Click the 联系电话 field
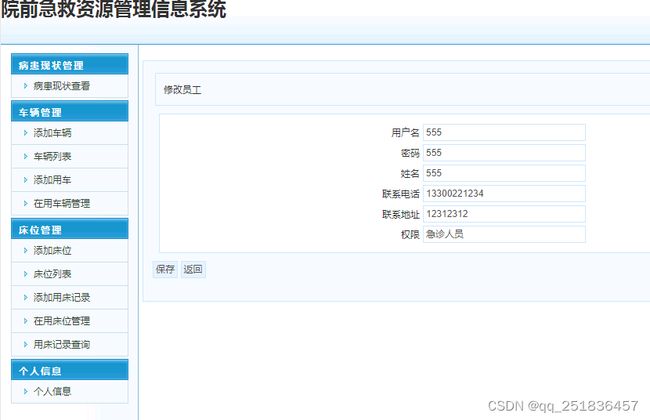Screen dimensions: 650x420 [x=504, y=194]
